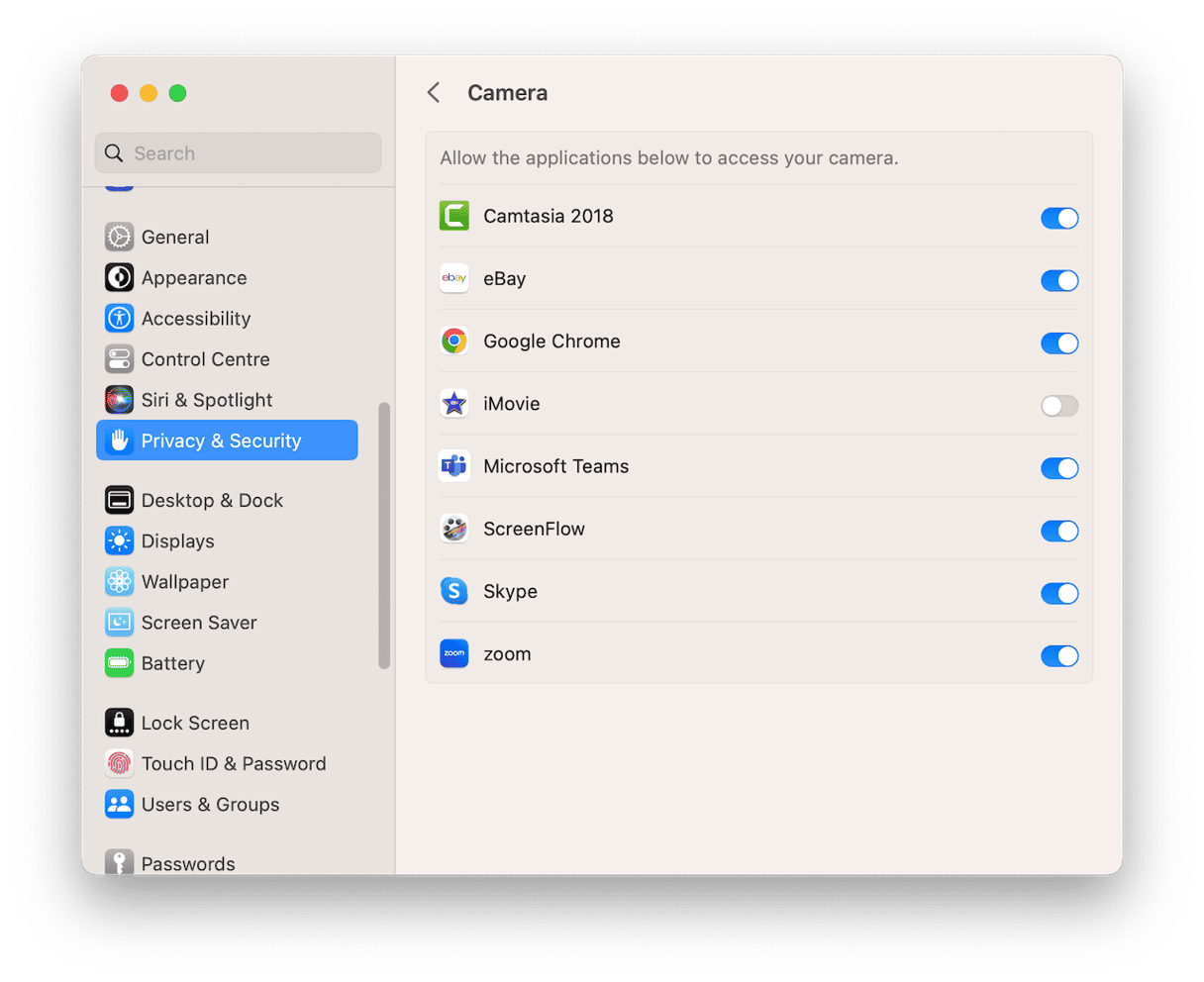
Task: Disable camera access for zoom
Action: tap(1058, 656)
